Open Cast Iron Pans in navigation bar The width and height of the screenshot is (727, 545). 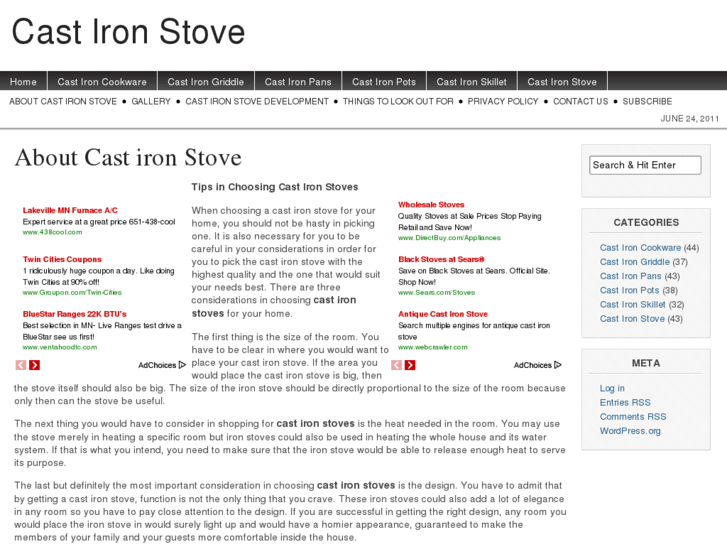[298, 82]
